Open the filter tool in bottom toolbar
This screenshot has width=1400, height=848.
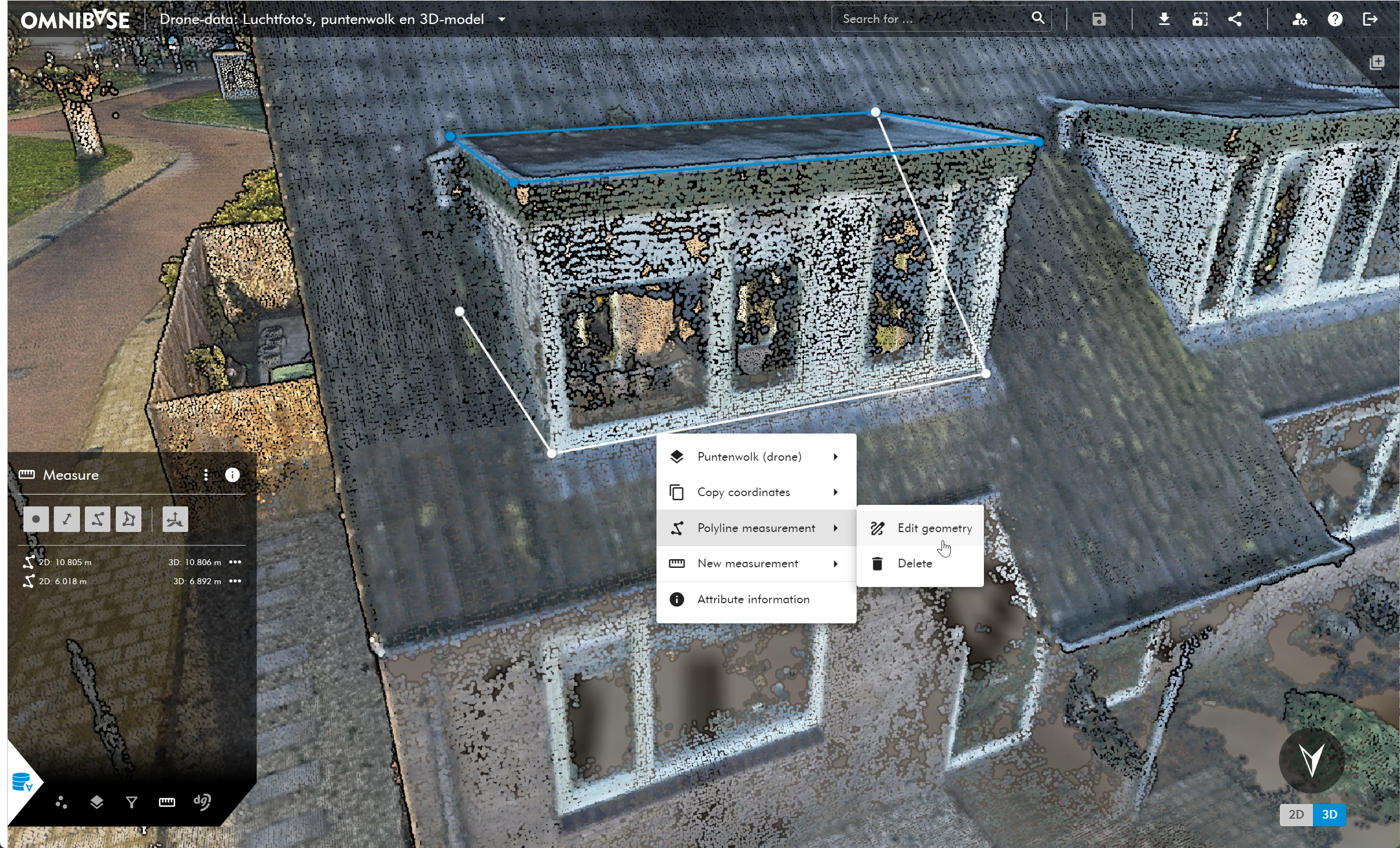point(131,802)
